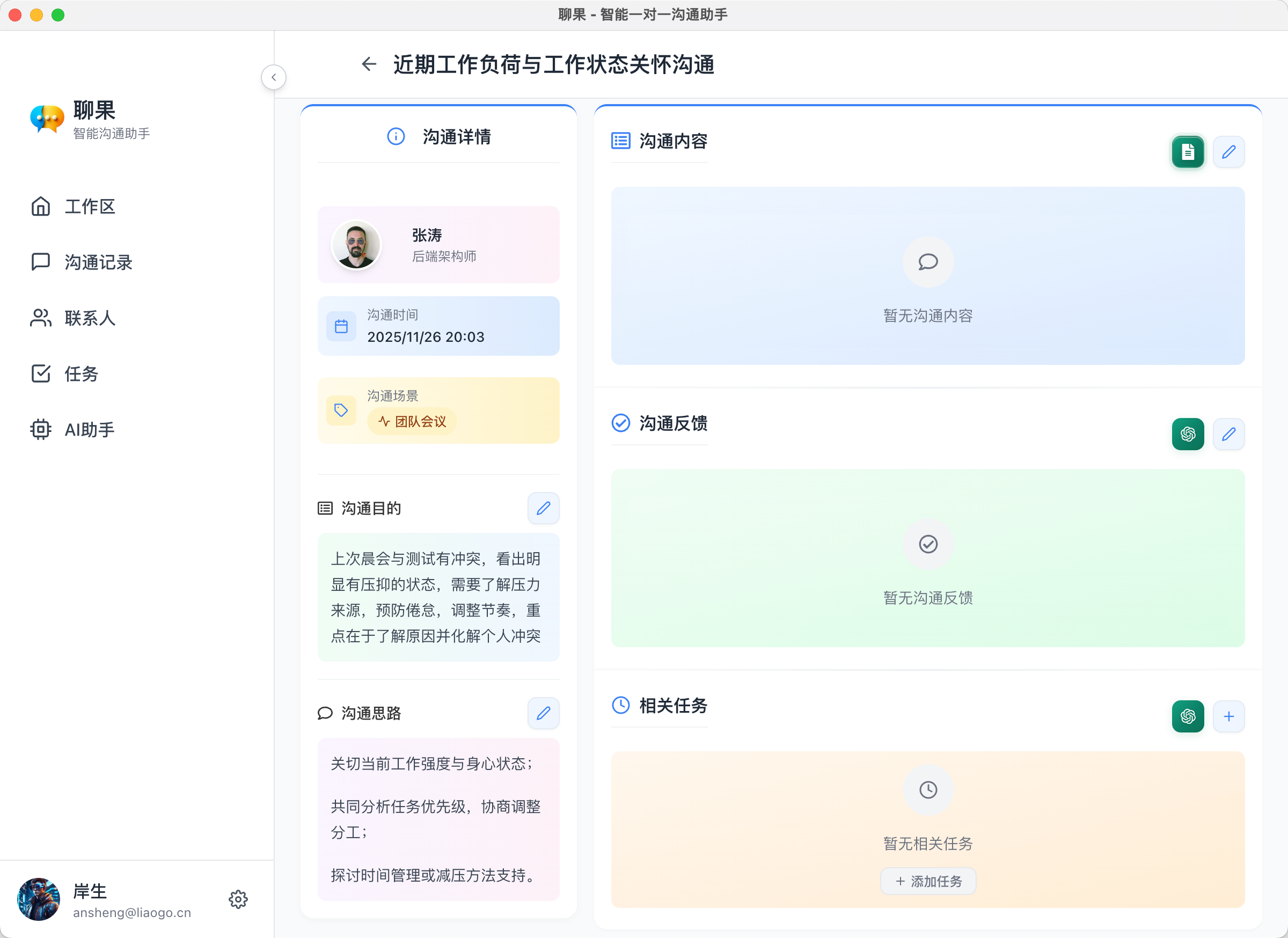Add a new task with the plus button

(x=1229, y=716)
